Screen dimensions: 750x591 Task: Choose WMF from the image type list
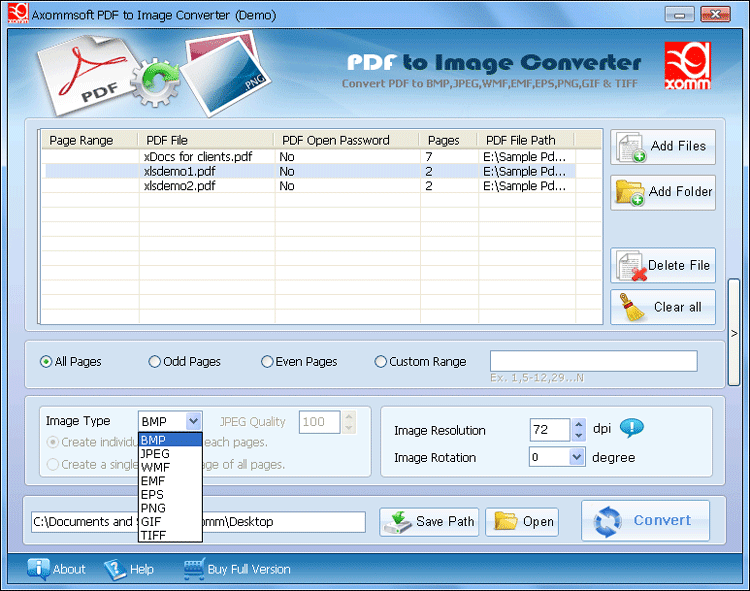(x=170, y=467)
